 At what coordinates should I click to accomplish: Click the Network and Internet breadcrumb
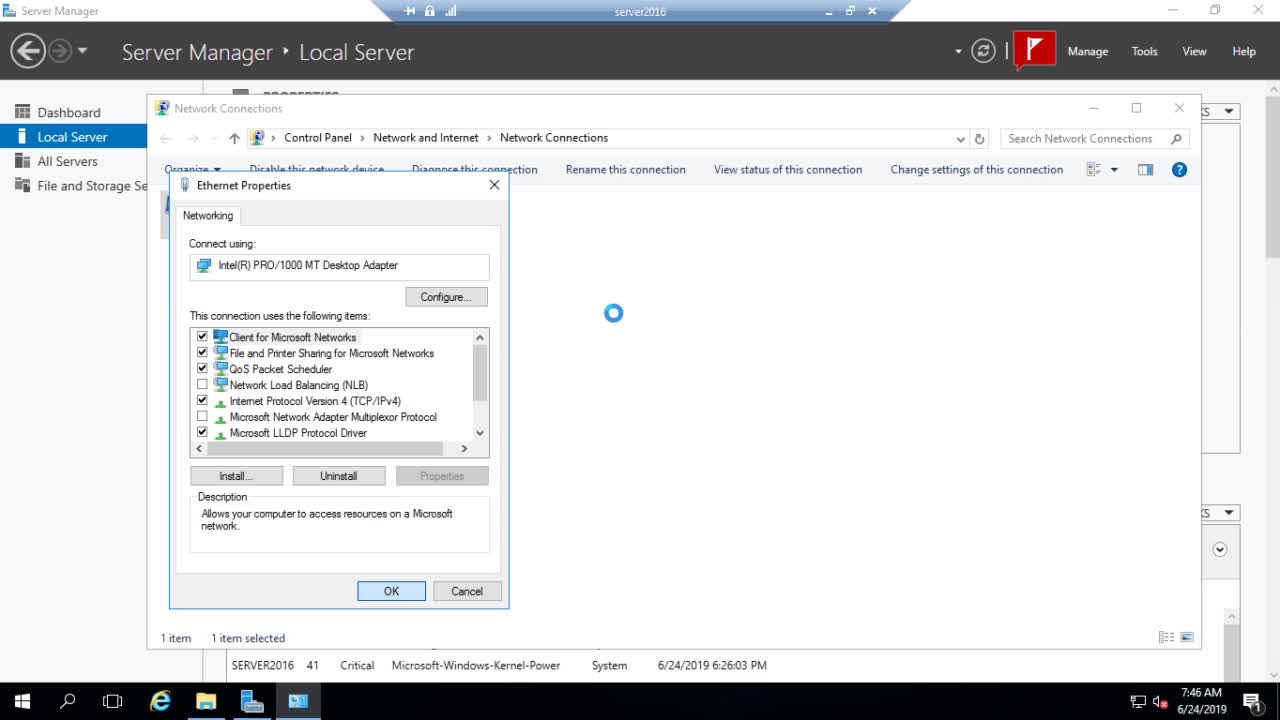(x=426, y=138)
